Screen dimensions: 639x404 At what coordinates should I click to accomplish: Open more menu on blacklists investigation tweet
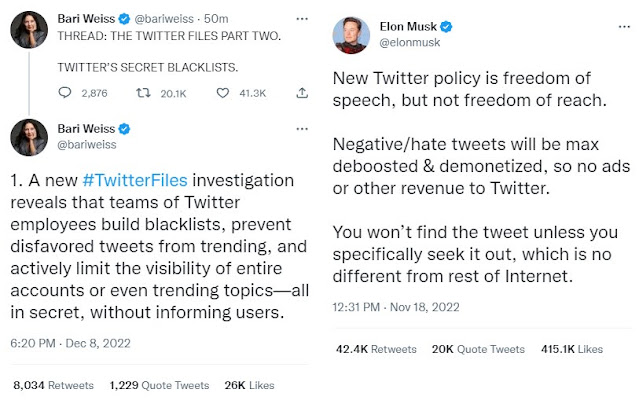(301, 129)
